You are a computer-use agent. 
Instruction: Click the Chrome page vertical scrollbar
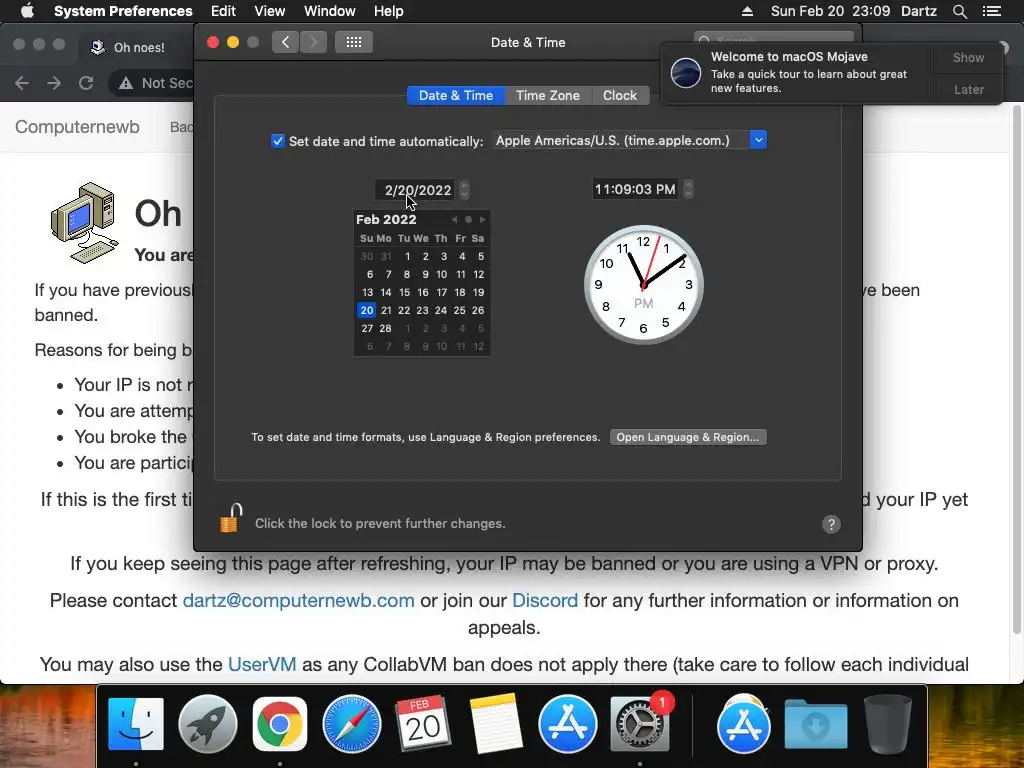coord(1017,369)
